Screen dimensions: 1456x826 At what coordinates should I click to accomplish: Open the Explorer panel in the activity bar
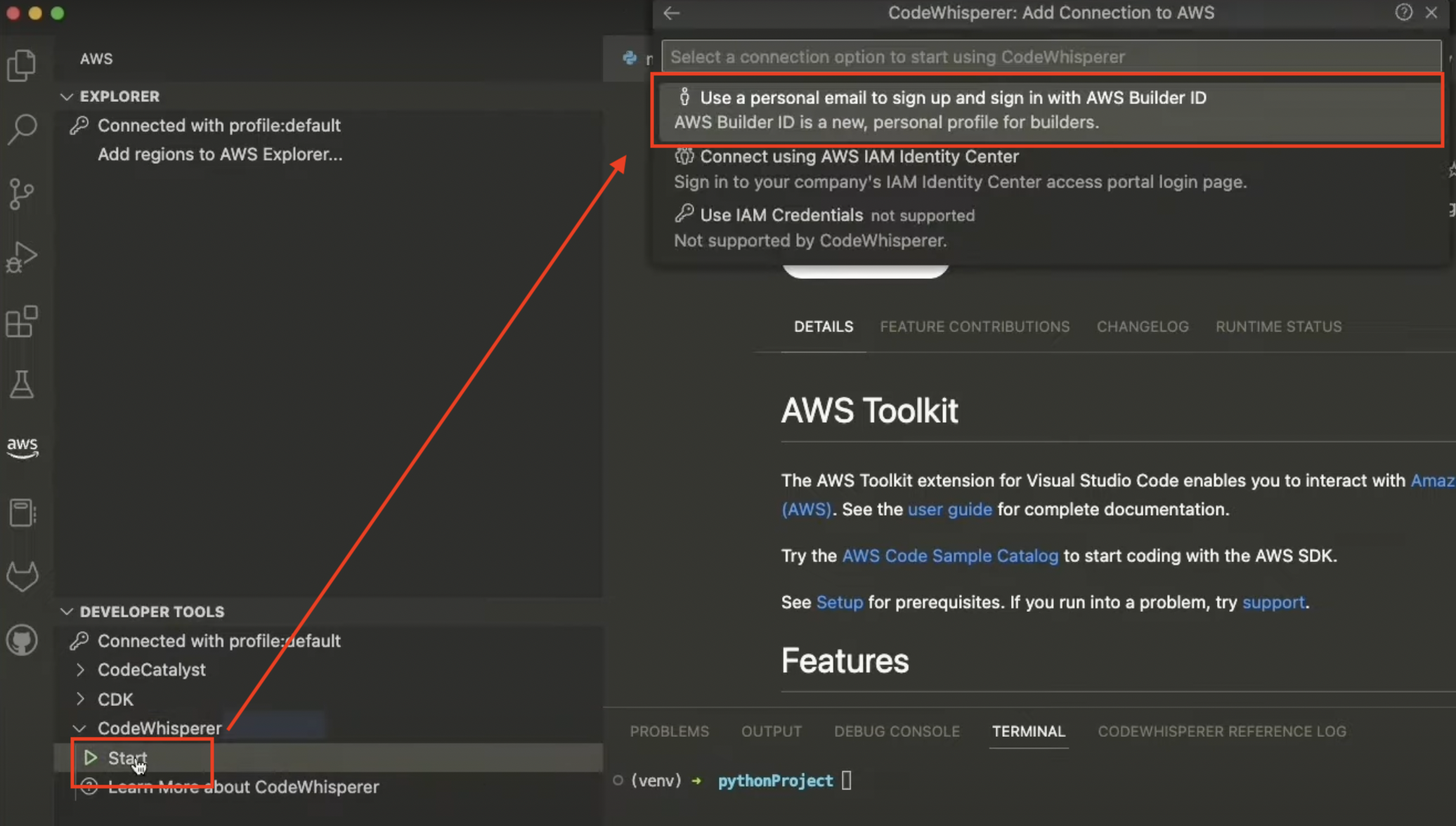pos(22,65)
